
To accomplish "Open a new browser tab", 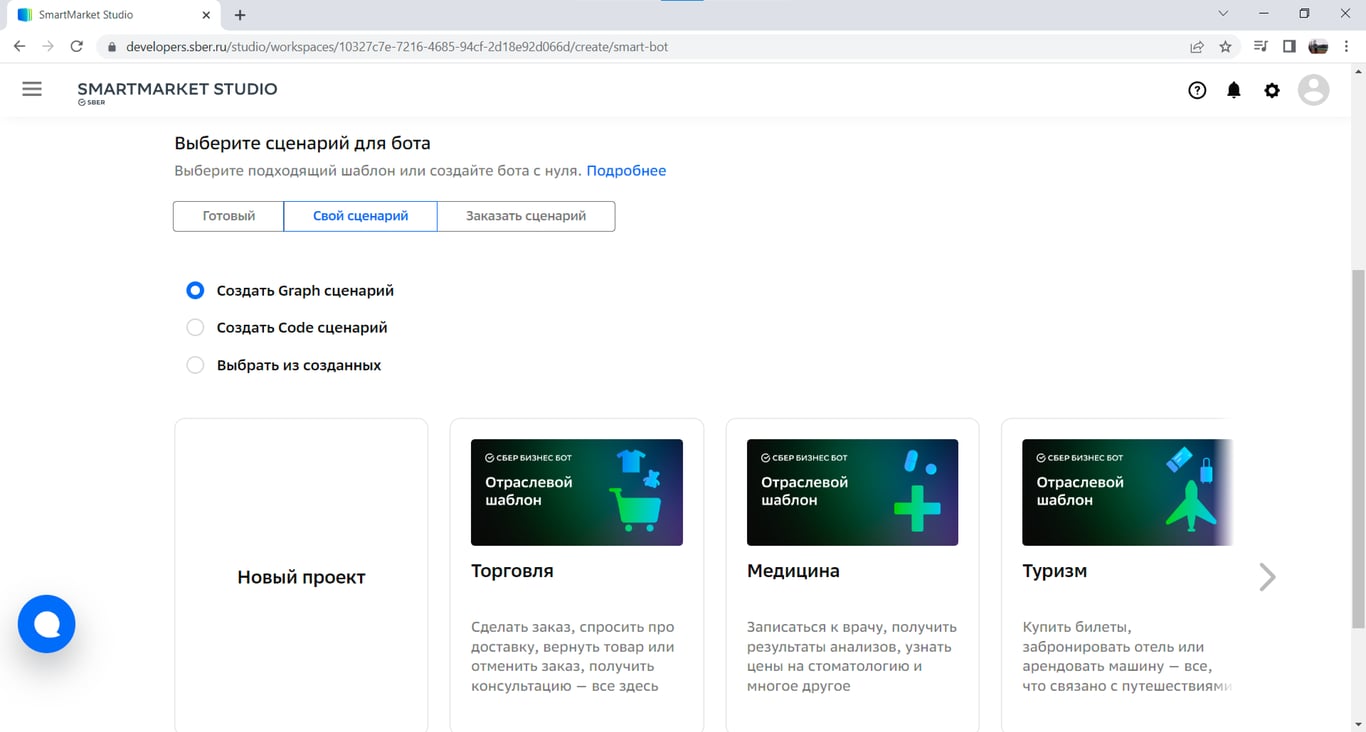I will pyautogui.click(x=240, y=15).
